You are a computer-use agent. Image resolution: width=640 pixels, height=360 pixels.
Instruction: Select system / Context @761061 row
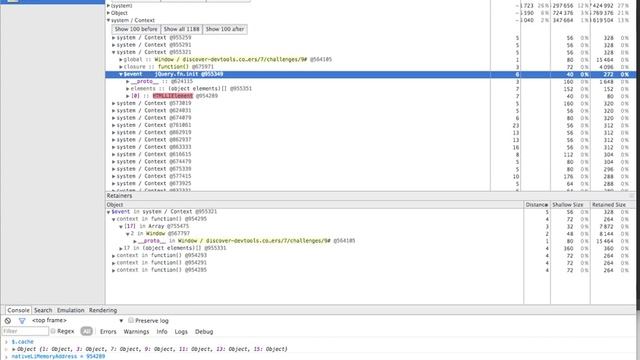371,125
